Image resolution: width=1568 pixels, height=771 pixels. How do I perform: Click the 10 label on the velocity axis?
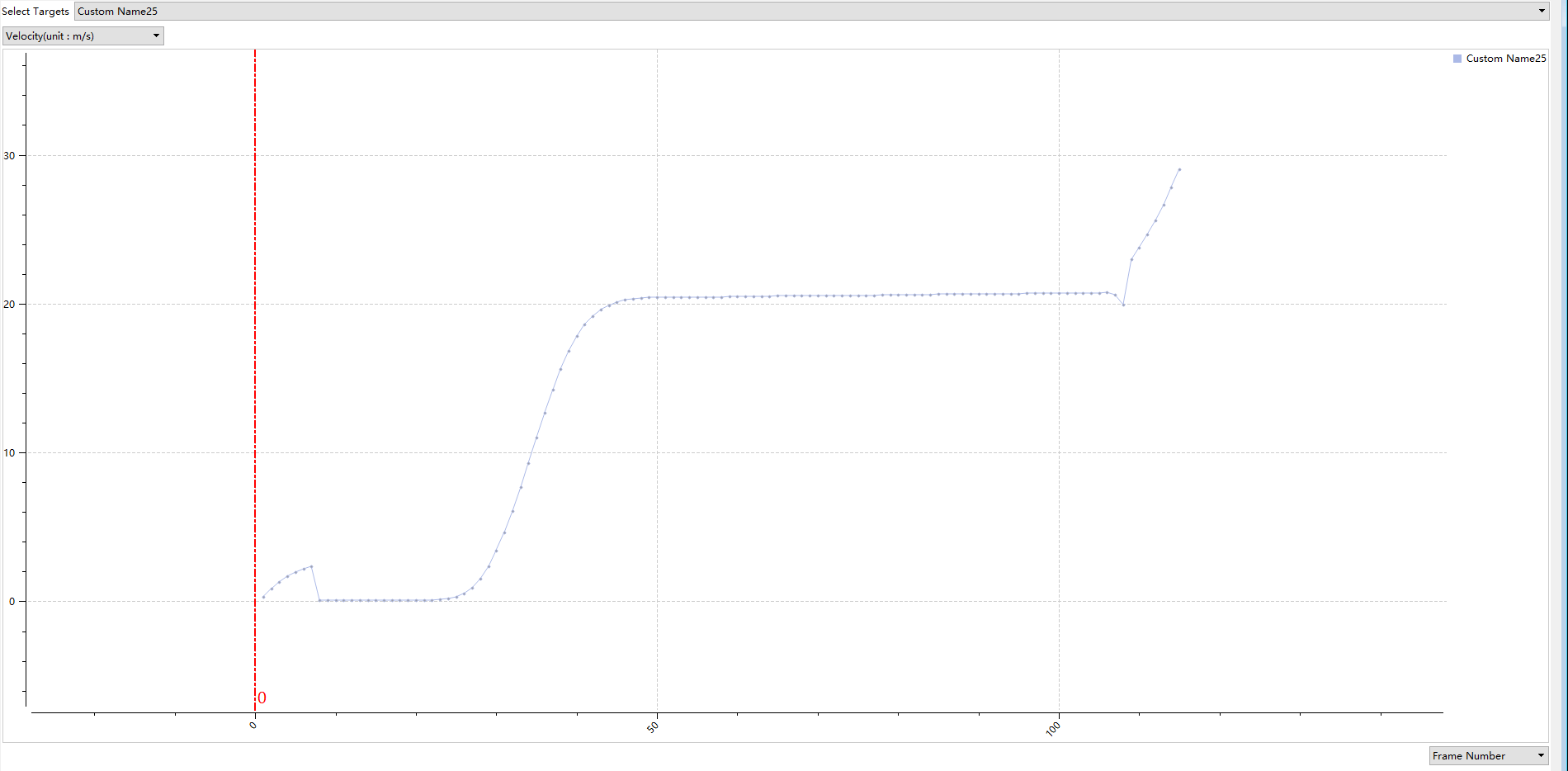(9, 453)
